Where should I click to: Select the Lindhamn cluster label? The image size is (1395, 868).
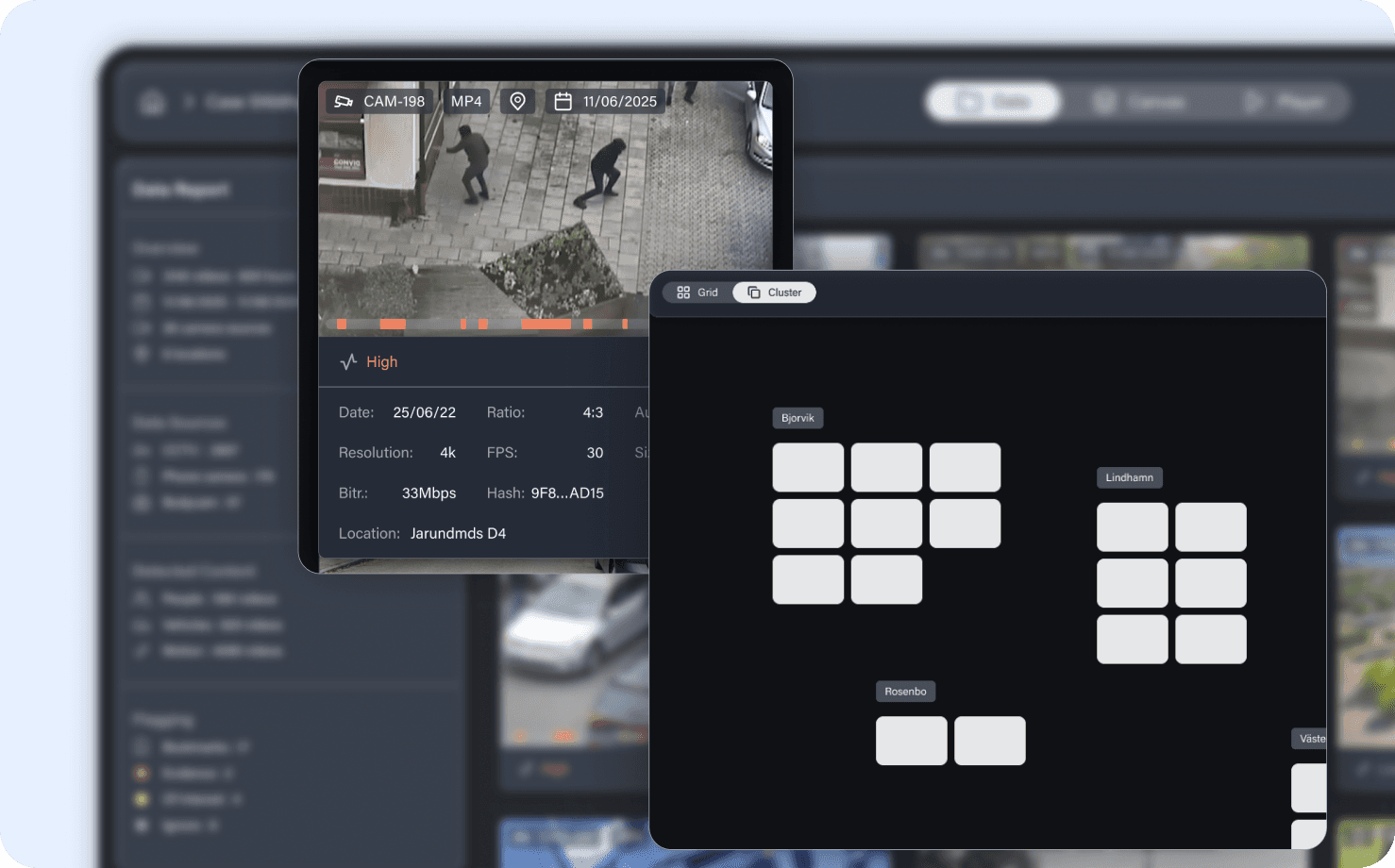pos(1130,477)
